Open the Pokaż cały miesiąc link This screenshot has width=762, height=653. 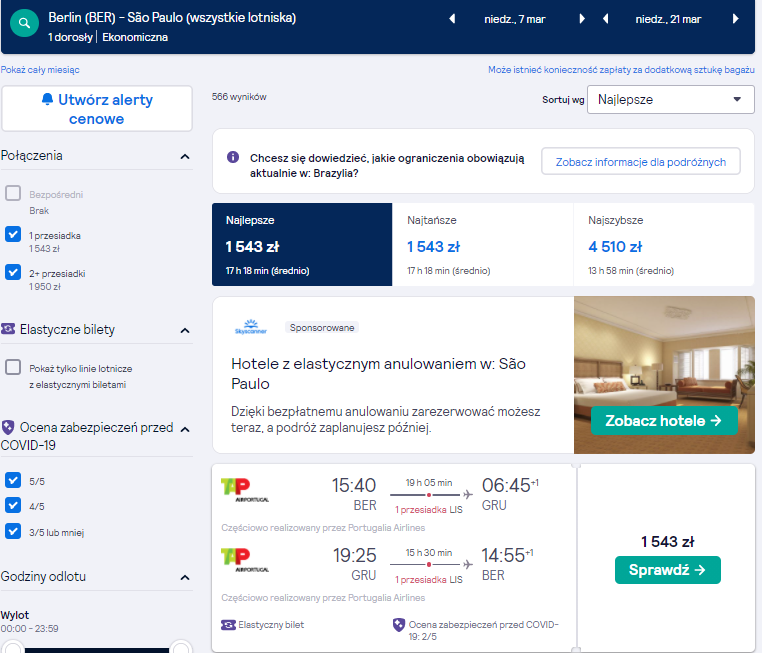click(x=40, y=70)
